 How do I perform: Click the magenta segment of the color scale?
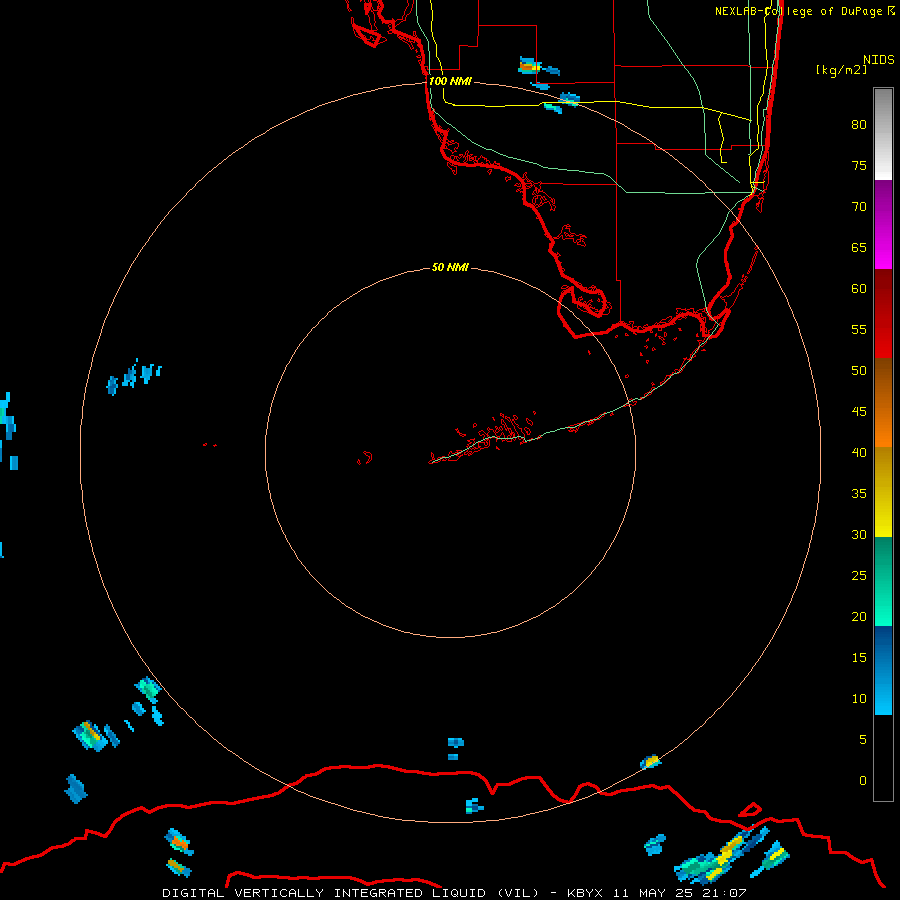pos(883,224)
